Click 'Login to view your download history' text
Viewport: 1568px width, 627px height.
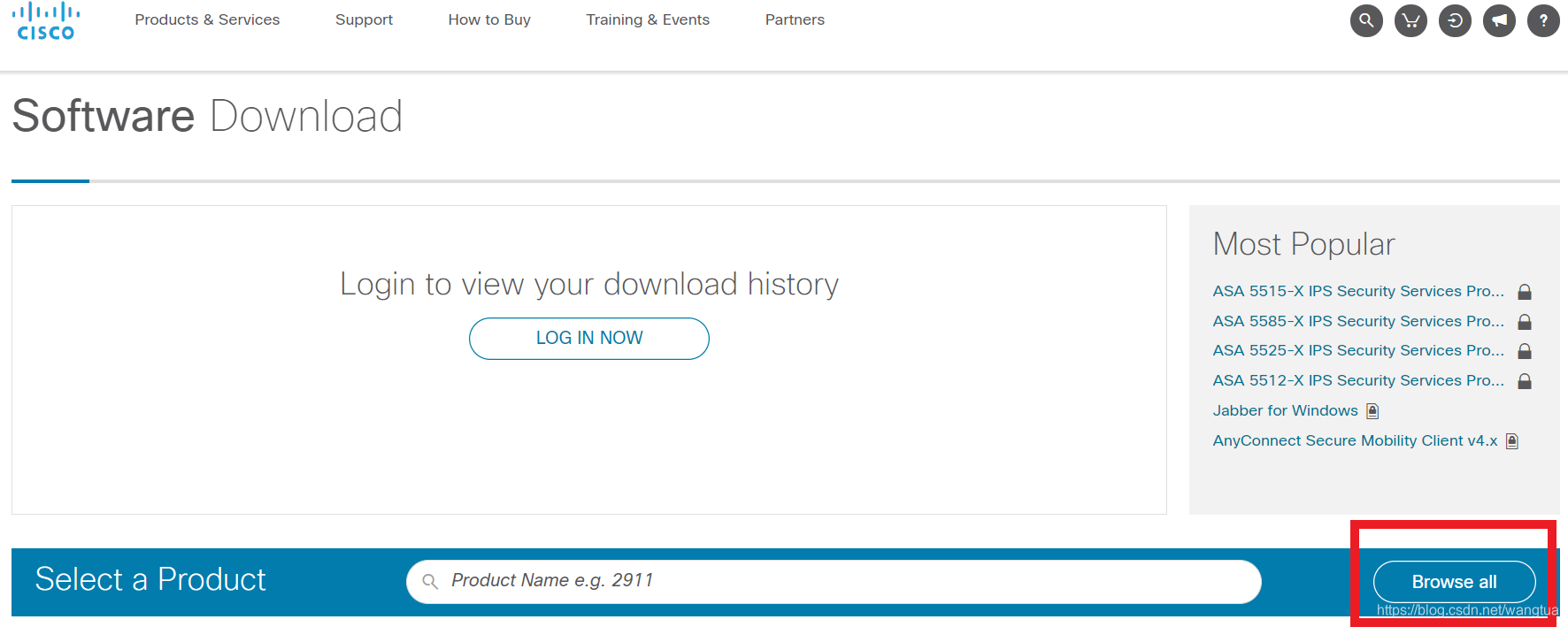(x=589, y=284)
